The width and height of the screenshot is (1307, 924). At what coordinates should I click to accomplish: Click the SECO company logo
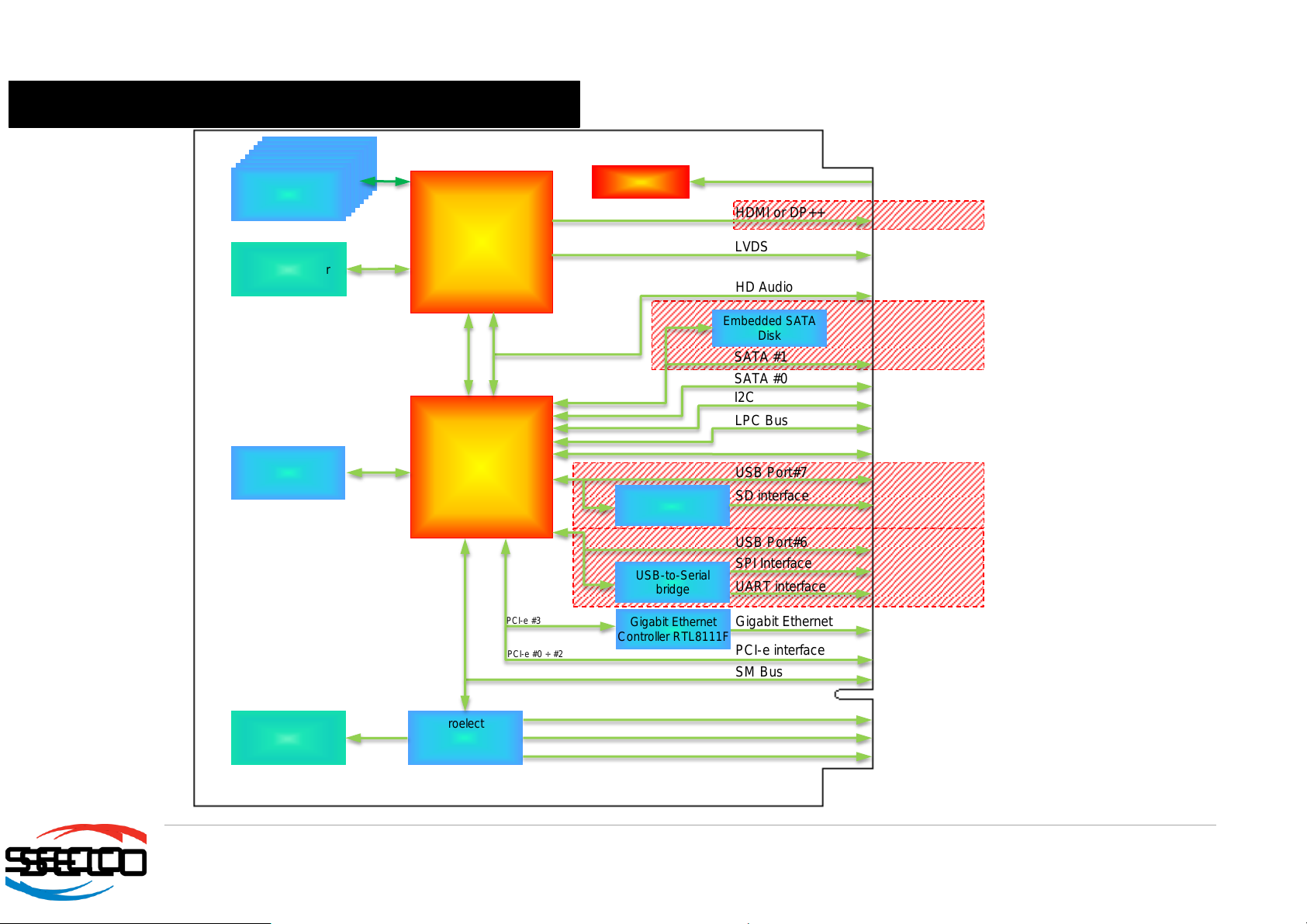tap(76, 861)
